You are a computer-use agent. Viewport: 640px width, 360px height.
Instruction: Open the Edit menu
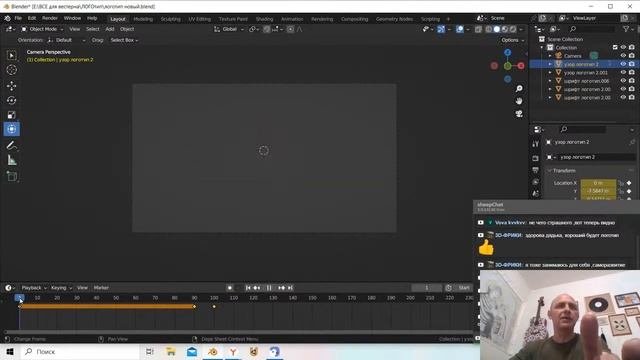click(x=32, y=18)
